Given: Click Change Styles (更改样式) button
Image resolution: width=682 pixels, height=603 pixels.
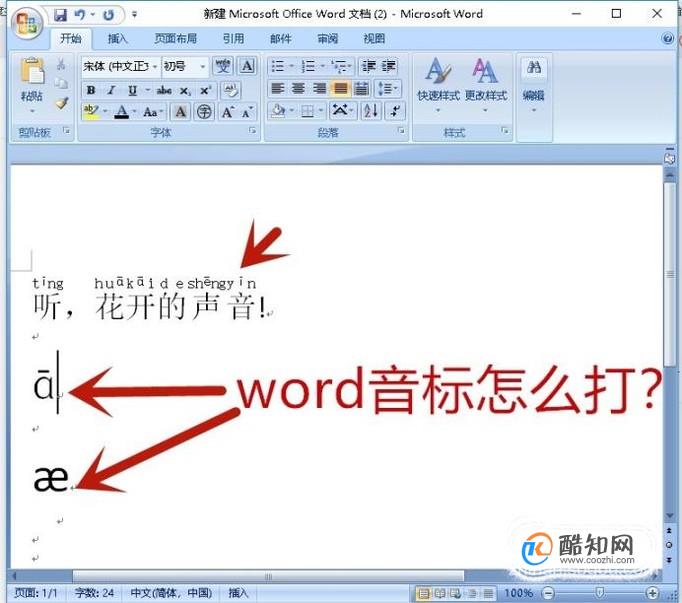Looking at the screenshot, I should pyautogui.click(x=486, y=85).
